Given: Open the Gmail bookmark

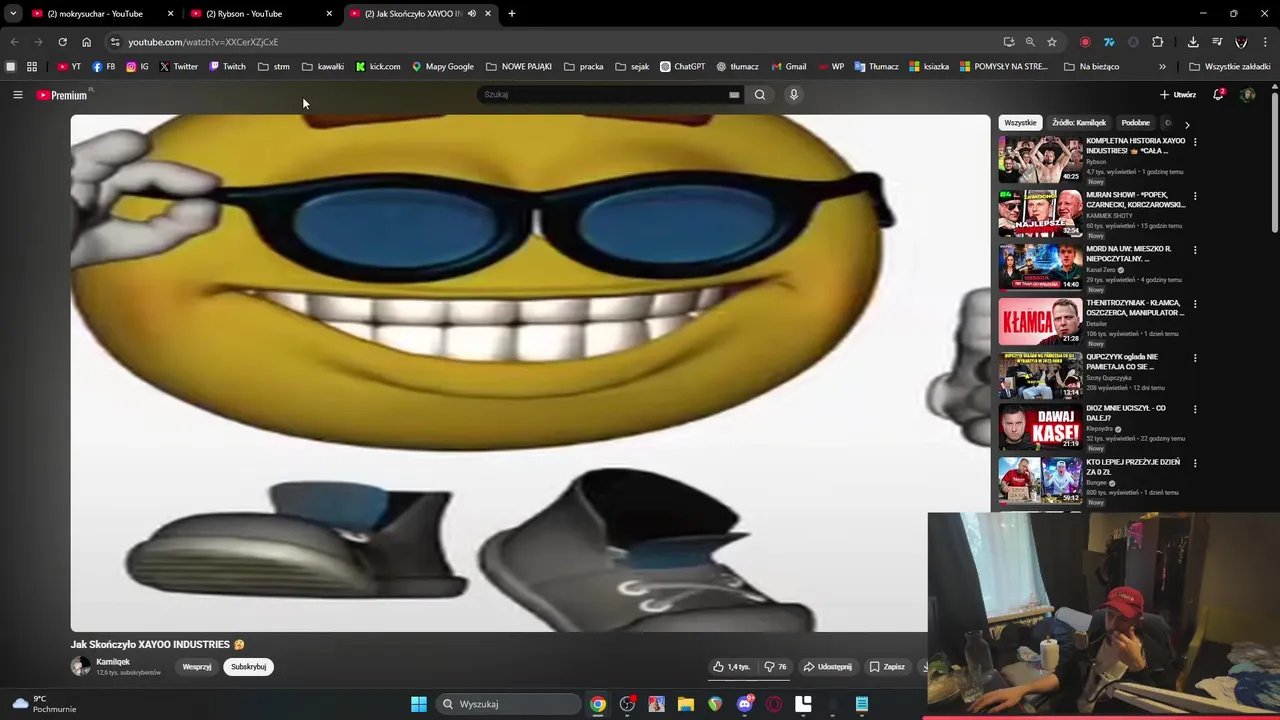Looking at the screenshot, I should point(788,67).
